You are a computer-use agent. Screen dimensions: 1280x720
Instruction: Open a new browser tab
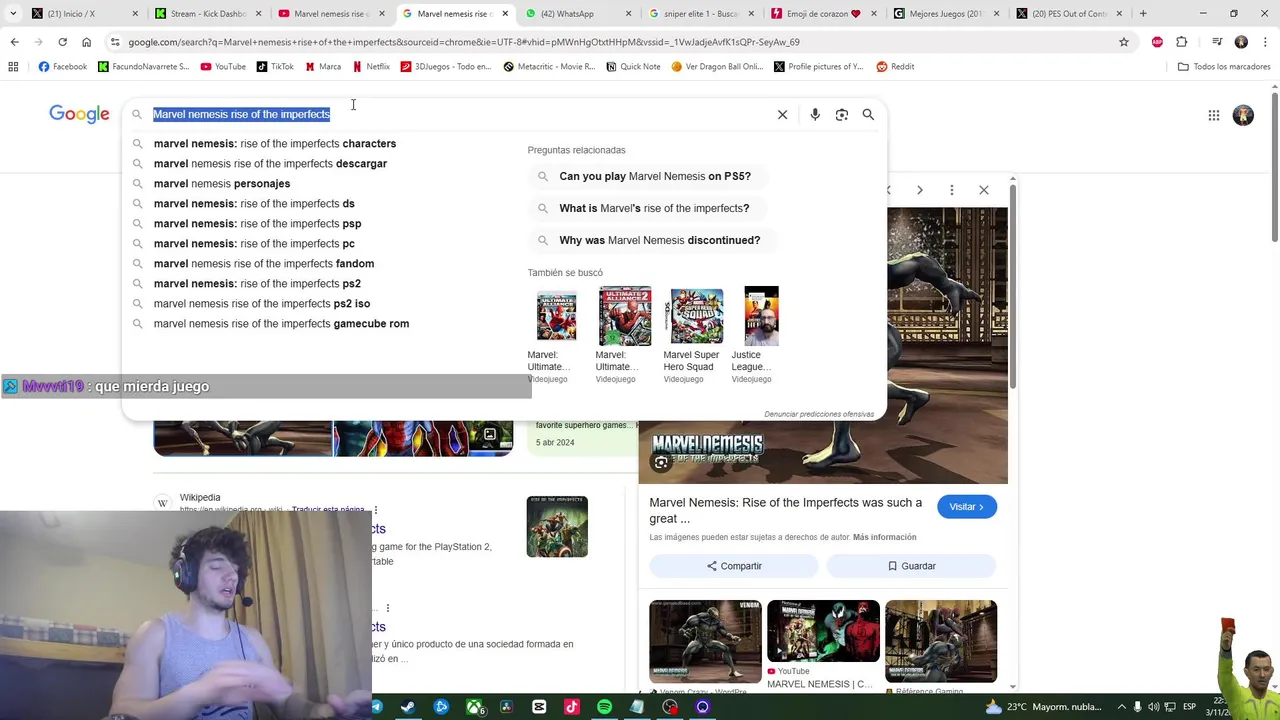tap(1143, 14)
